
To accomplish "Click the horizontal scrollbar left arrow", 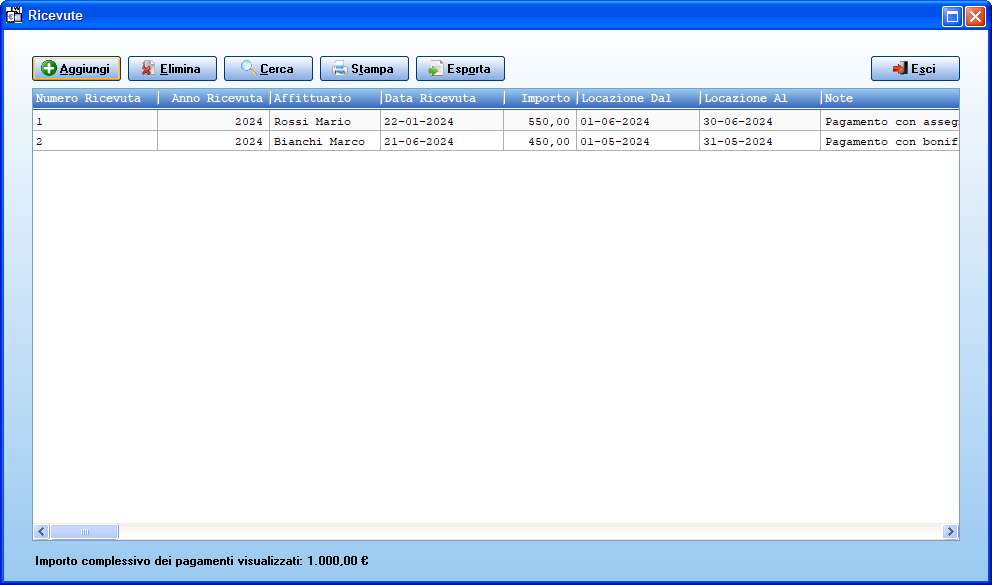I will (x=42, y=531).
